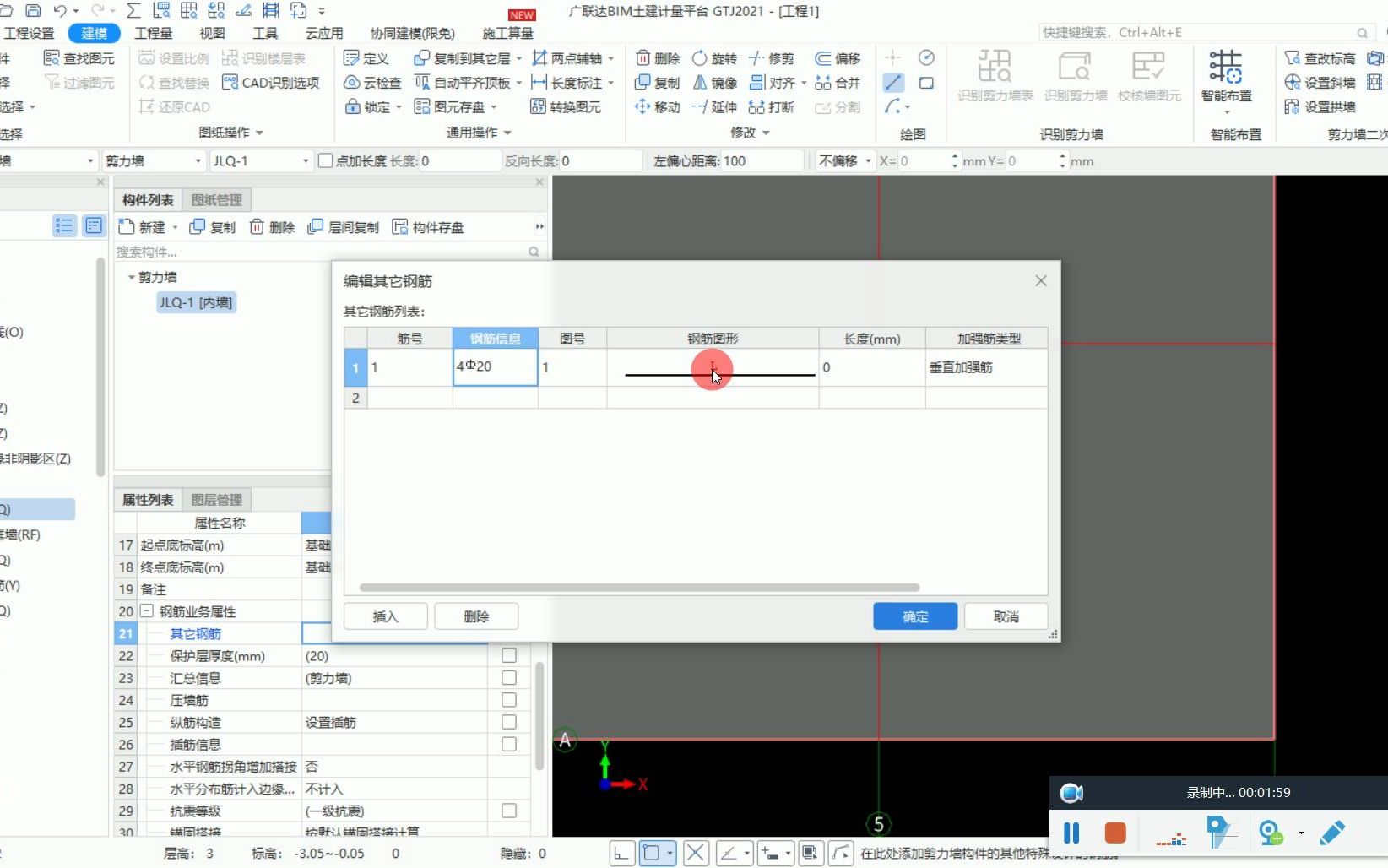Click the 合并 merge tool
The width and height of the screenshot is (1388, 868).
click(x=838, y=83)
